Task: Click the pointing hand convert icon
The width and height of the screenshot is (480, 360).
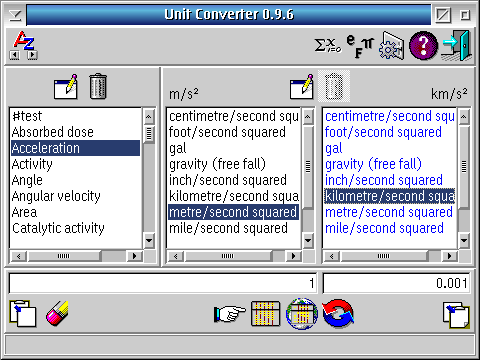Action: 229,313
